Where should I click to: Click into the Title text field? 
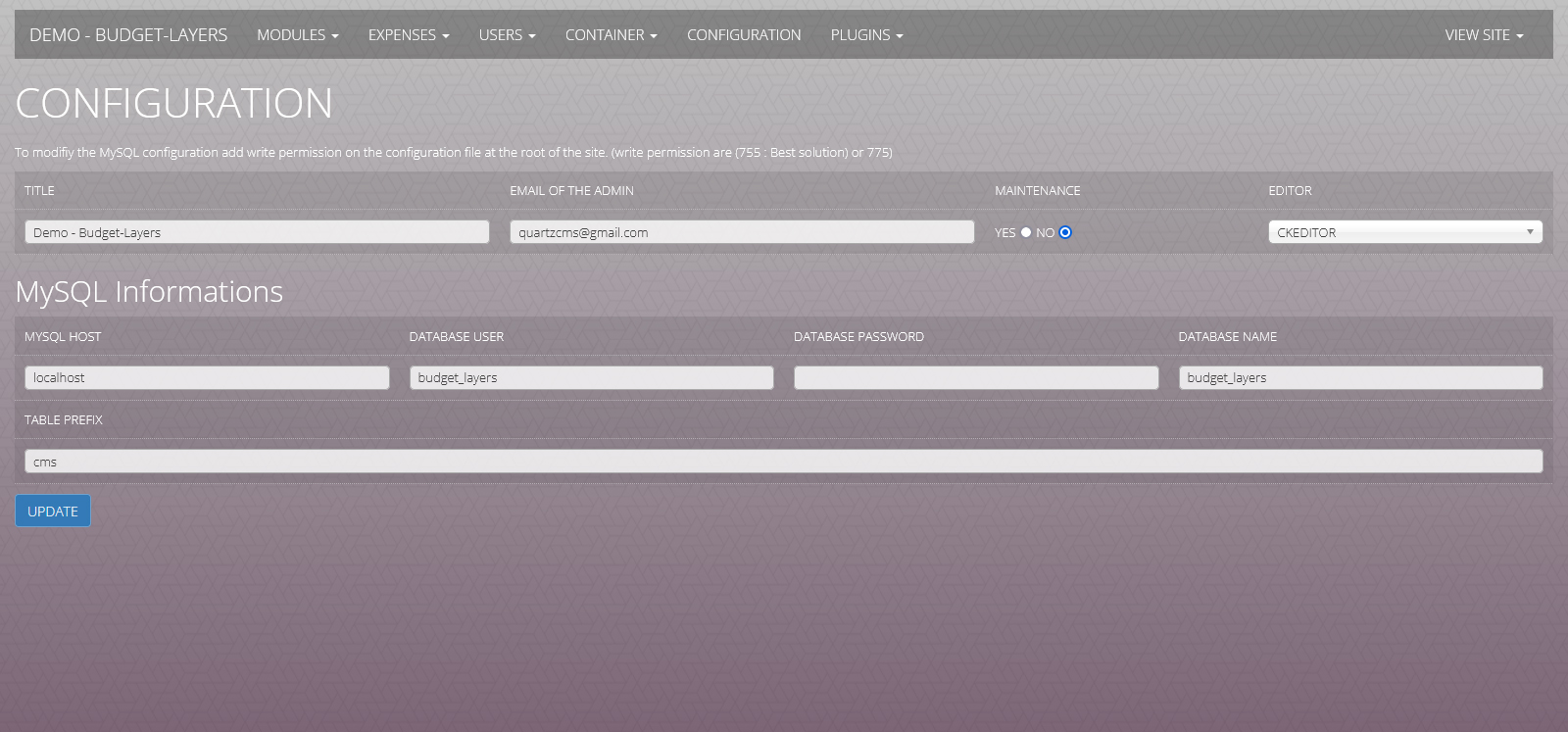click(257, 232)
